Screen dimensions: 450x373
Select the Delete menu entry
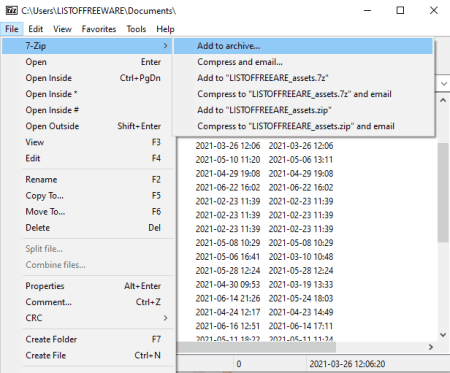point(87,227)
